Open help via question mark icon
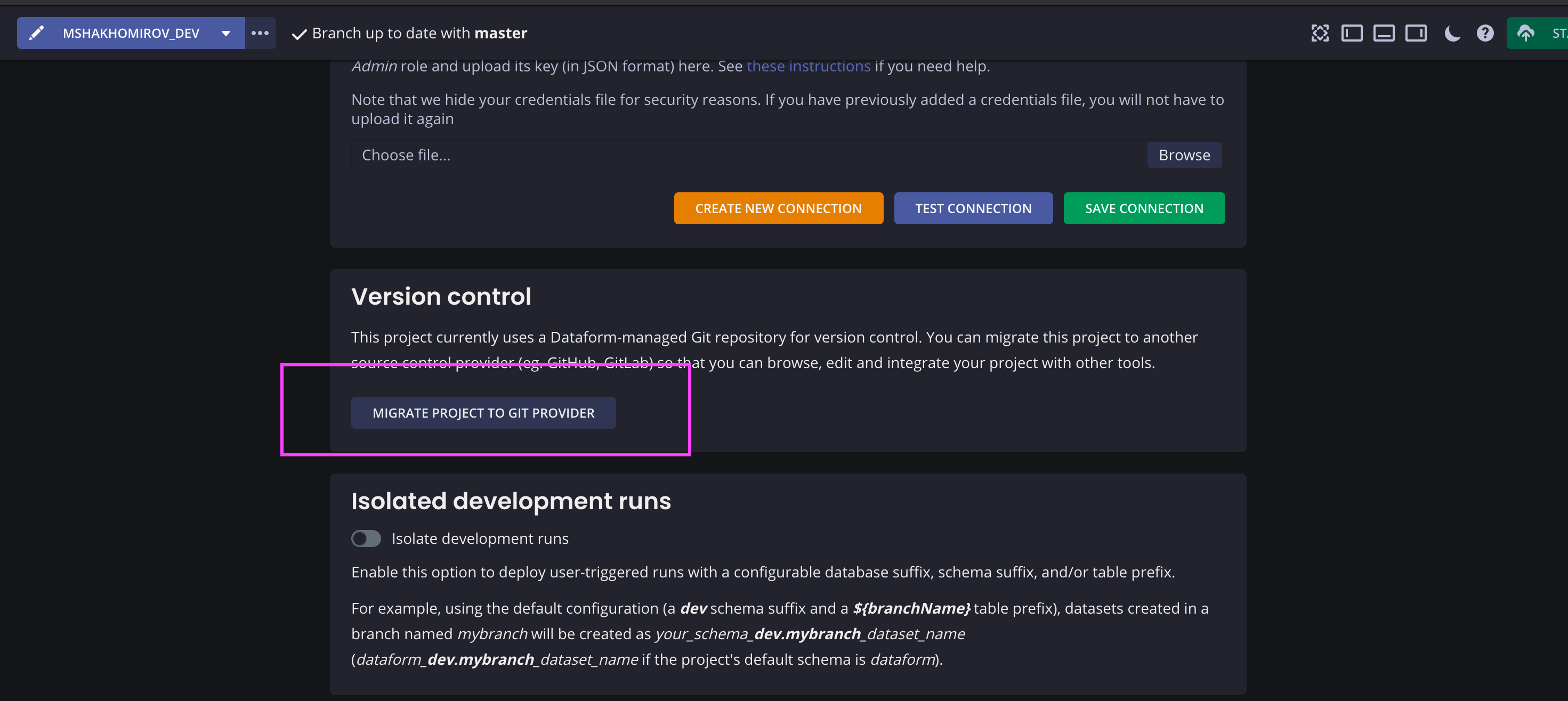Screen dimensions: 1568x701 pos(1485,33)
